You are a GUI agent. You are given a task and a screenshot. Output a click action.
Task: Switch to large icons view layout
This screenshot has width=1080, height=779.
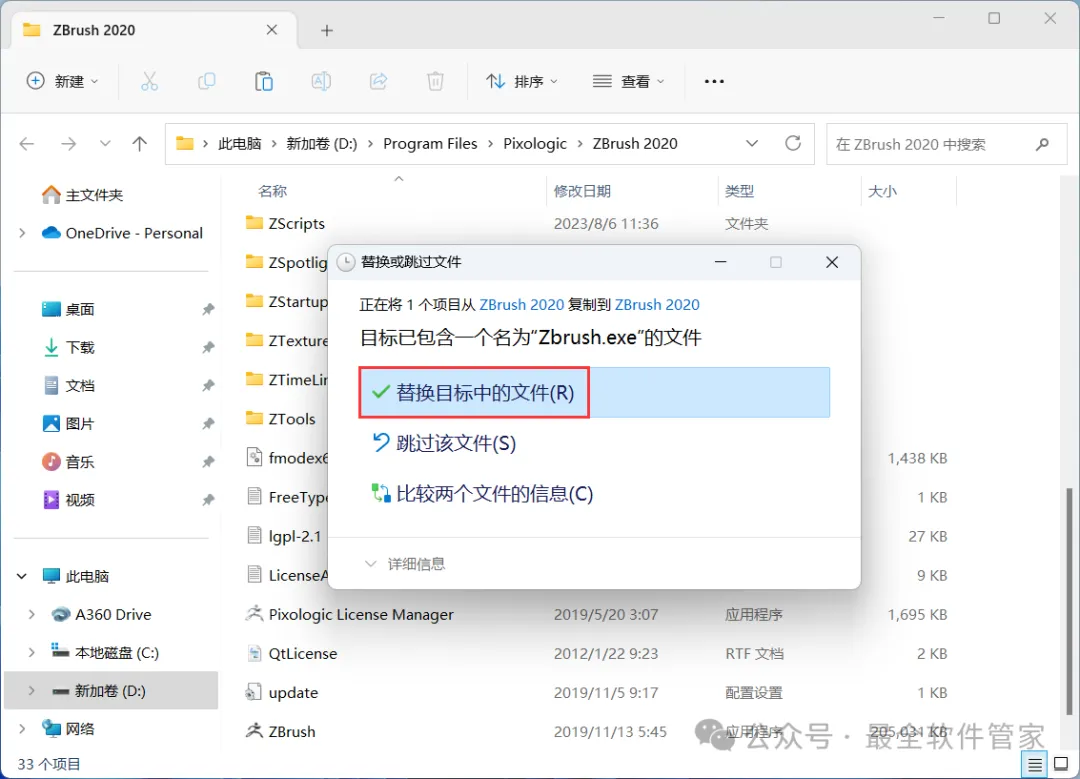pos(1061,764)
